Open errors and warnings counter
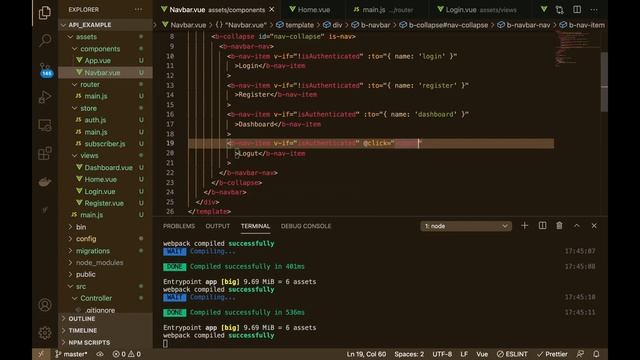Image resolution: width=640 pixels, height=360 pixels. coord(127,354)
